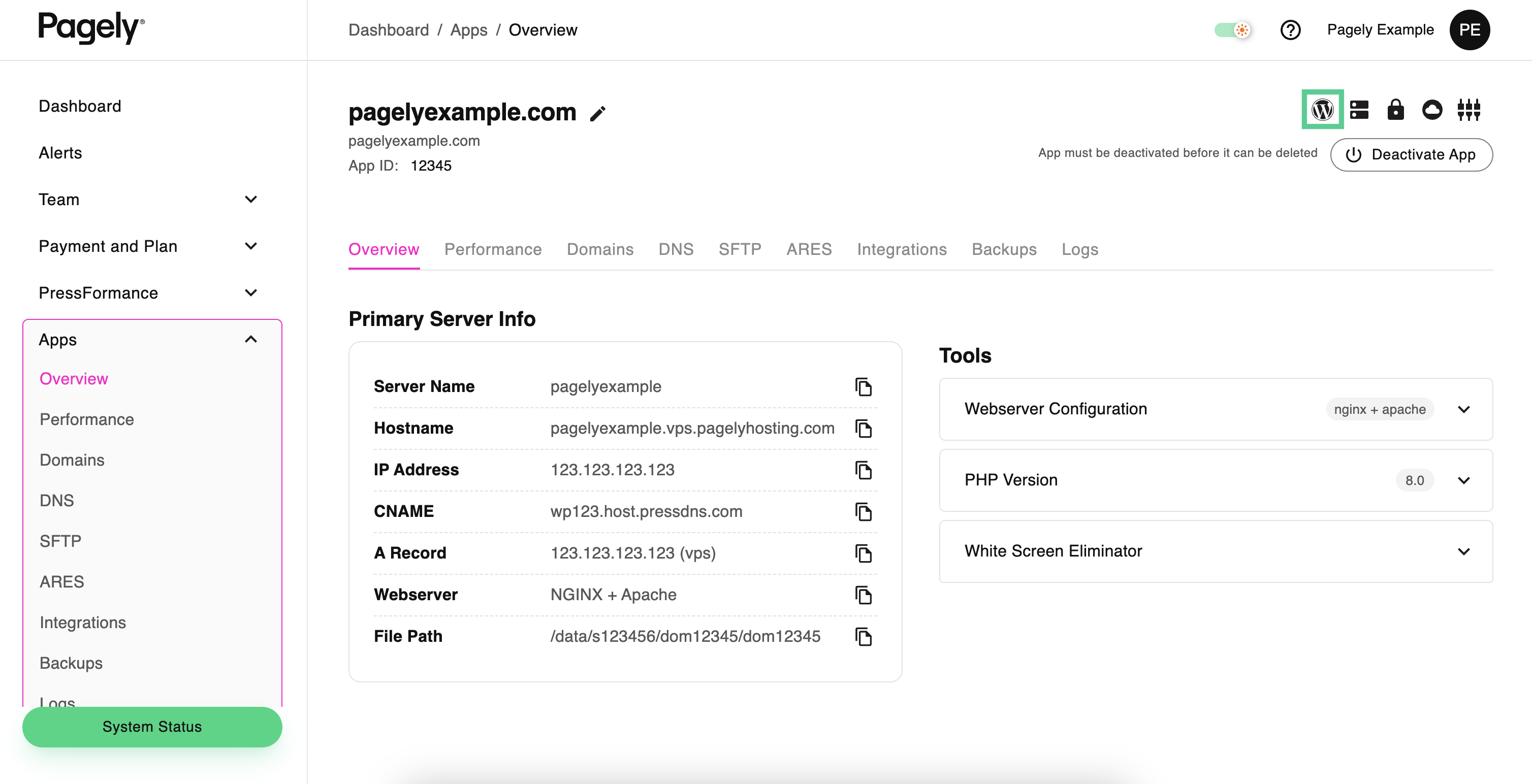Open the Backups tab
1532x784 pixels.
click(x=1004, y=250)
